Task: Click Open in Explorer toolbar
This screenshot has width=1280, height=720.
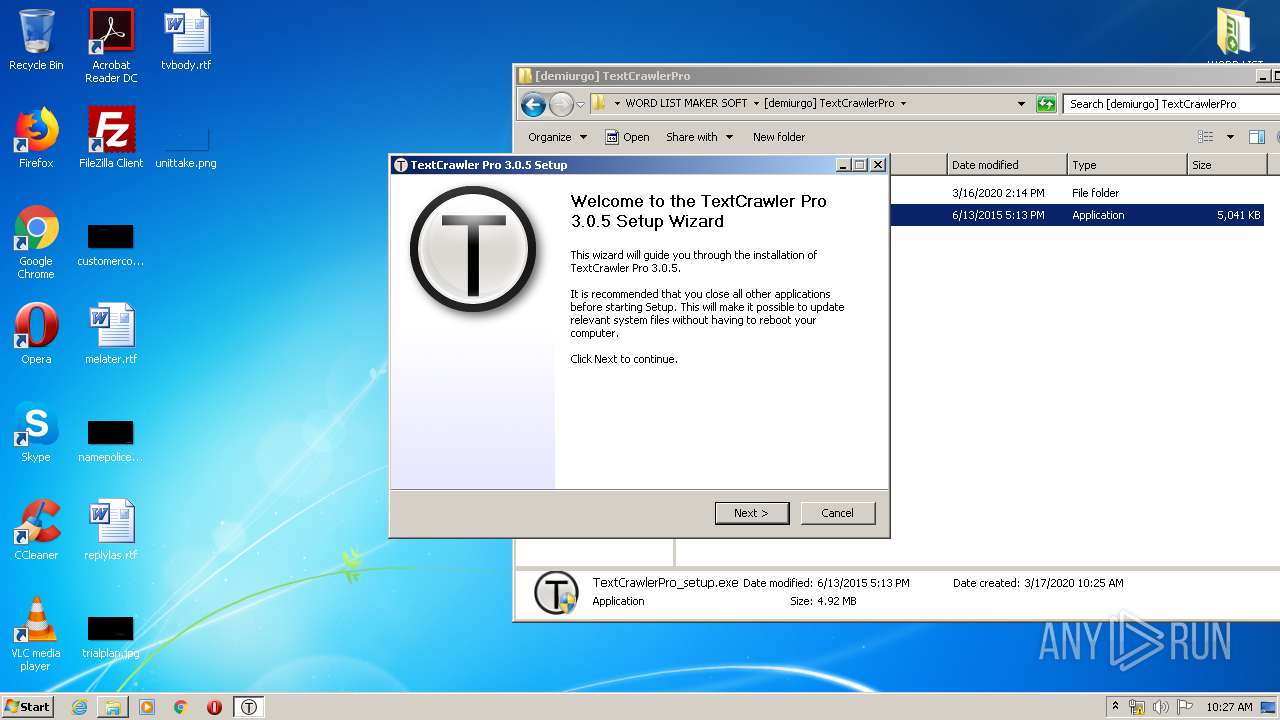Action: [627, 137]
